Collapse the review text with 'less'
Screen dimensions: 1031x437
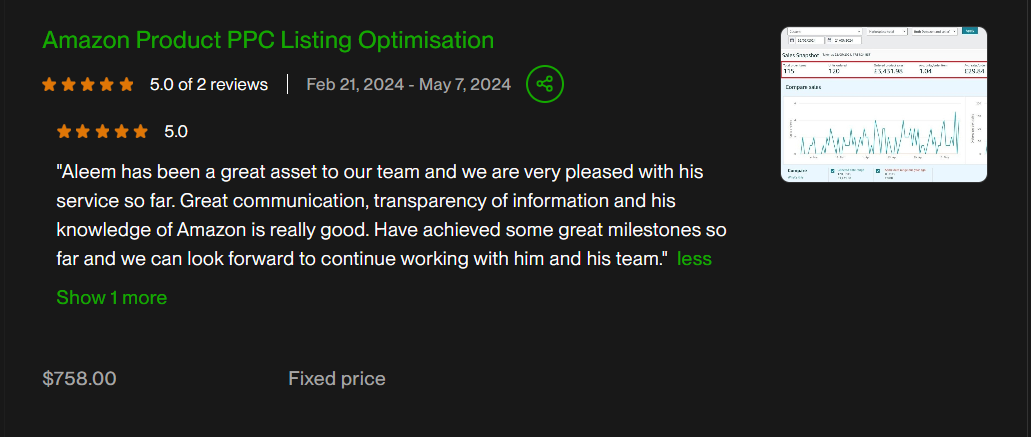(x=694, y=259)
